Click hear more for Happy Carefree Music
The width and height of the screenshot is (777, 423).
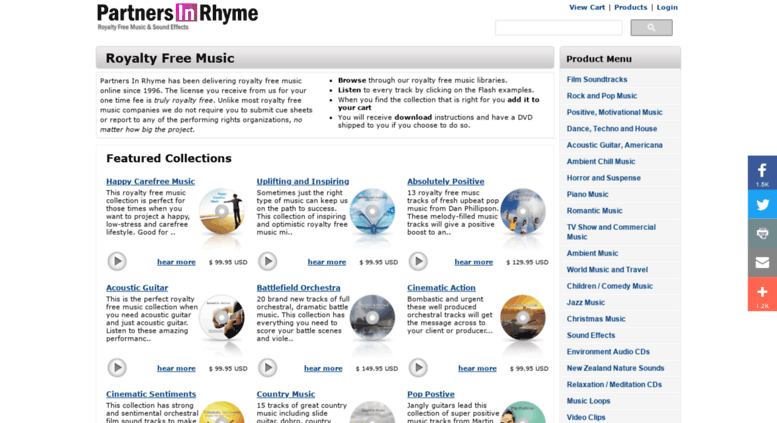coord(176,262)
